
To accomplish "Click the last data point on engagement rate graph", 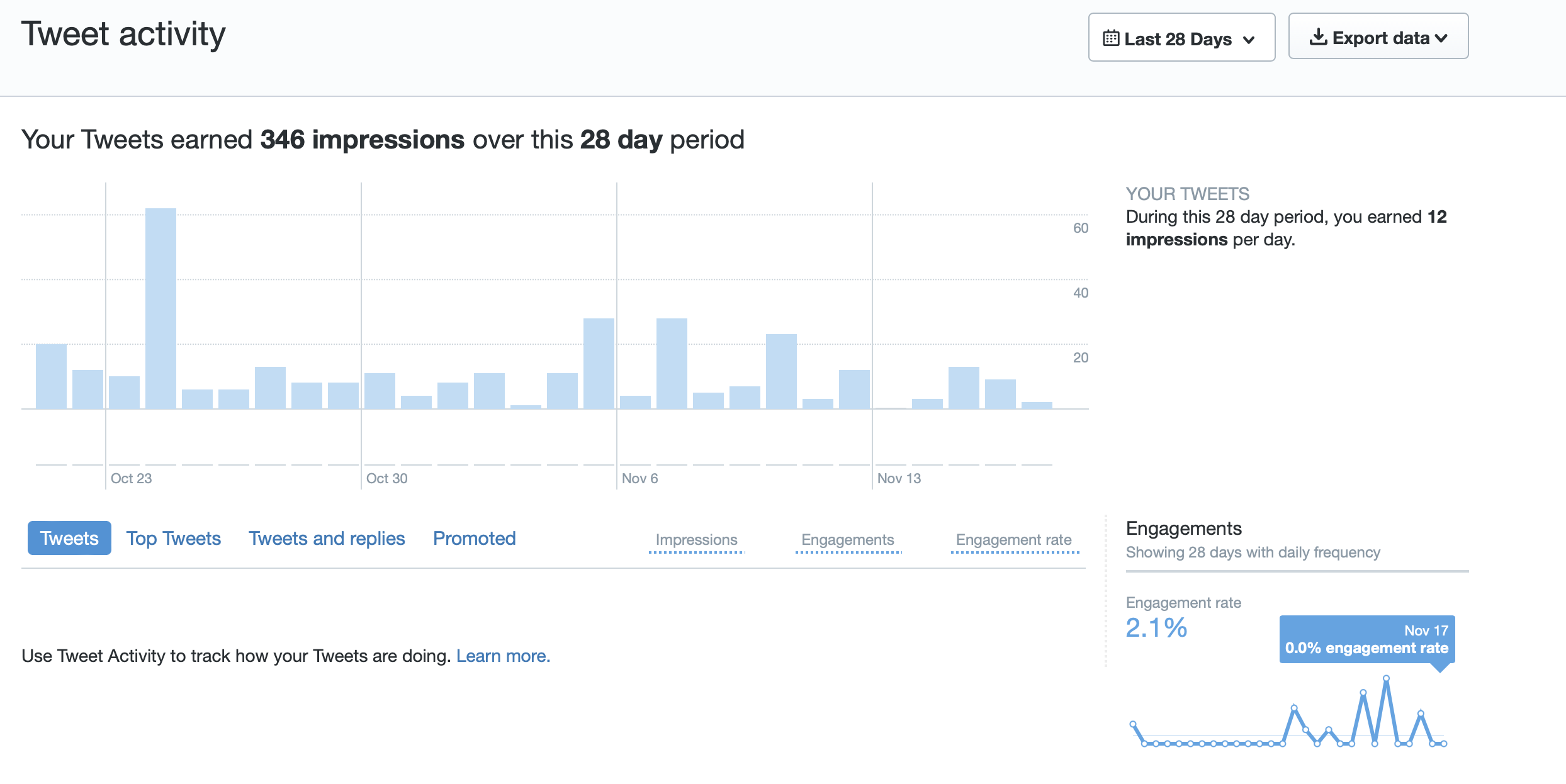I will [x=1444, y=744].
